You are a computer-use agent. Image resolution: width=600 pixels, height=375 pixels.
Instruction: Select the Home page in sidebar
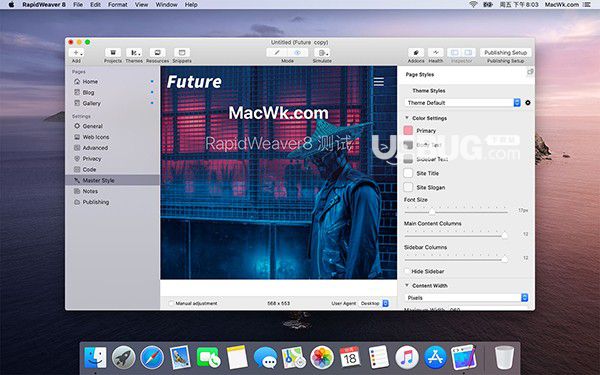tap(113, 82)
